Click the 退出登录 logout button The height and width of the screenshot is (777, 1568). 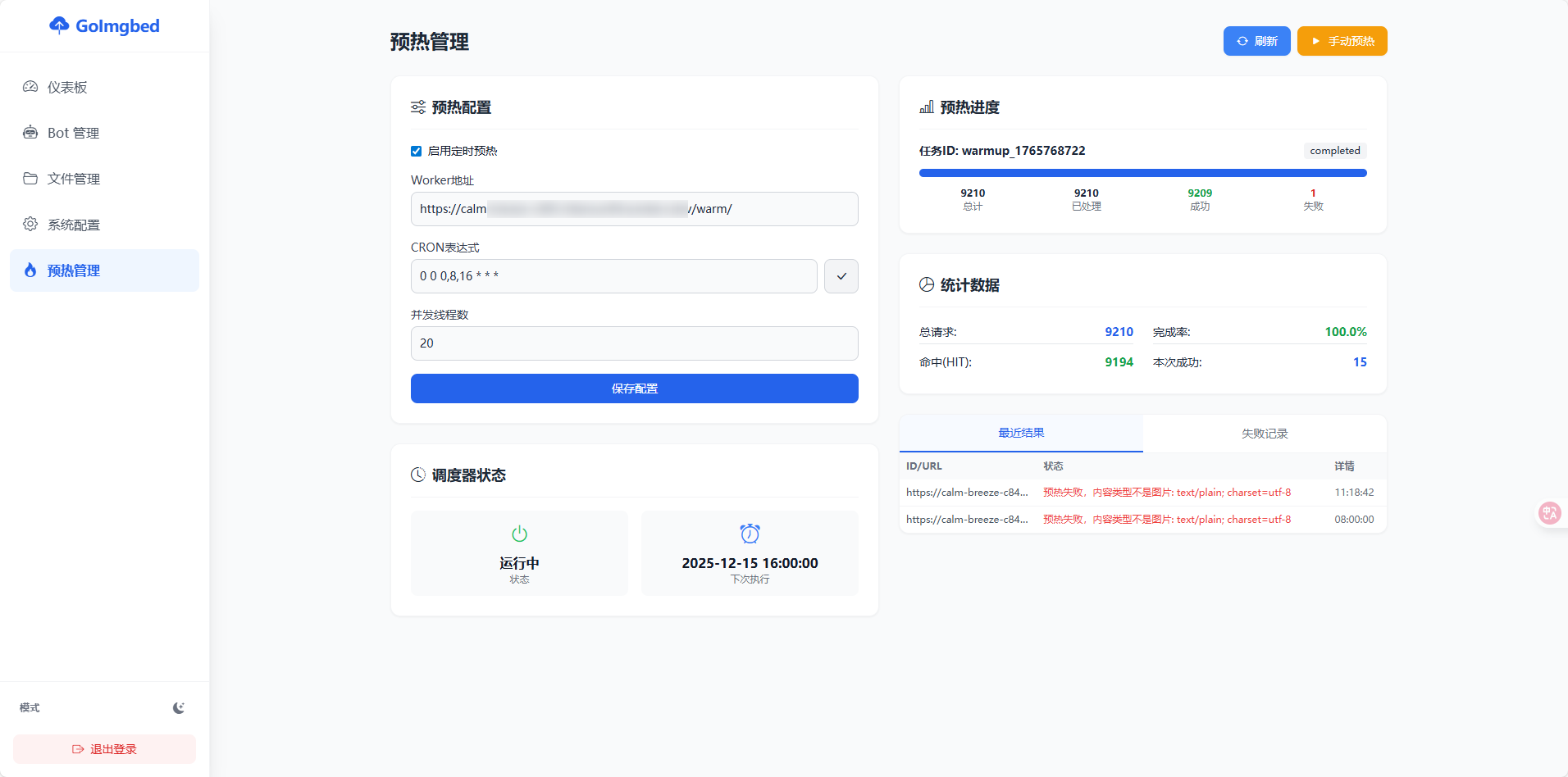[104, 749]
